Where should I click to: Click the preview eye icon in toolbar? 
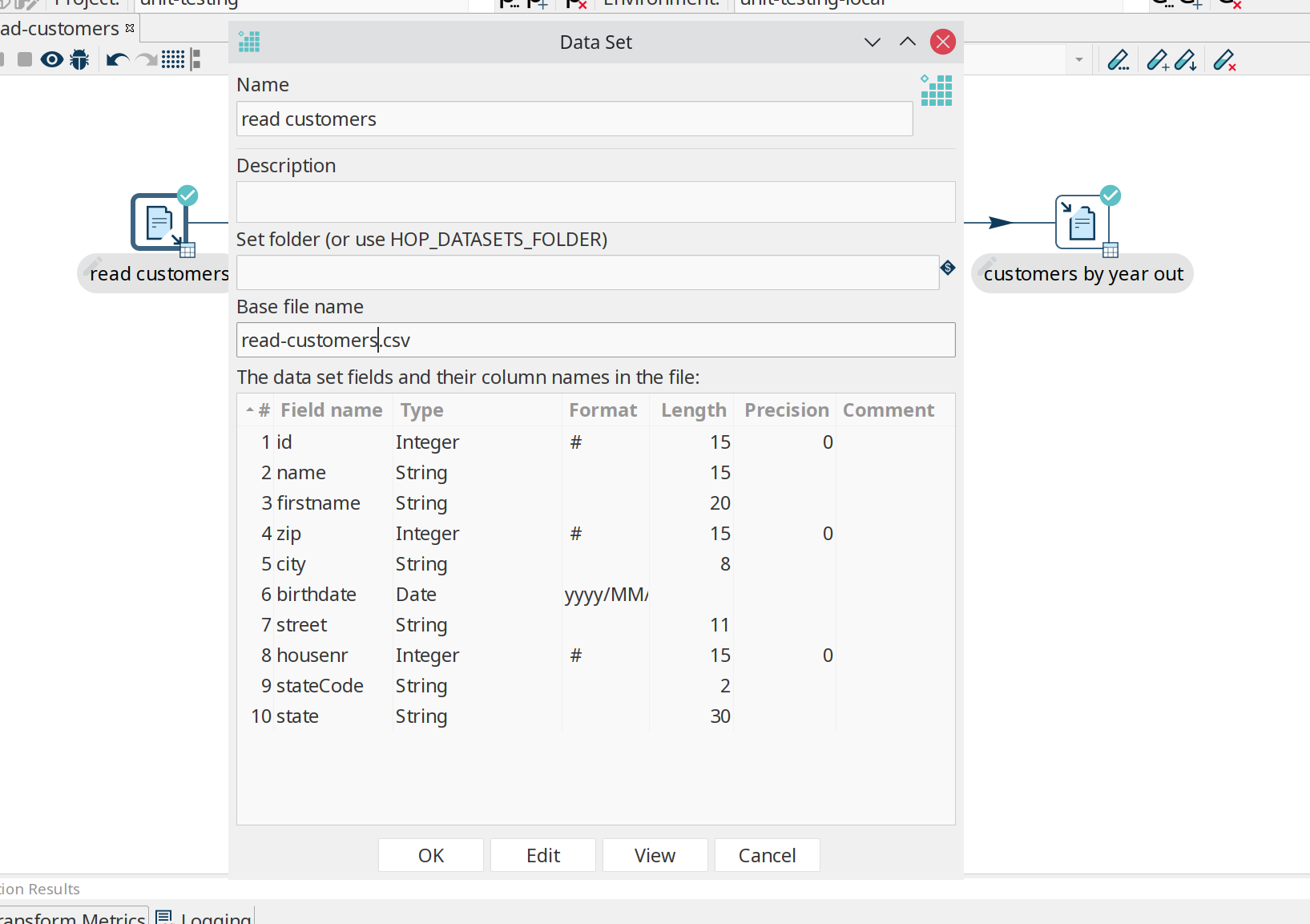point(52,60)
